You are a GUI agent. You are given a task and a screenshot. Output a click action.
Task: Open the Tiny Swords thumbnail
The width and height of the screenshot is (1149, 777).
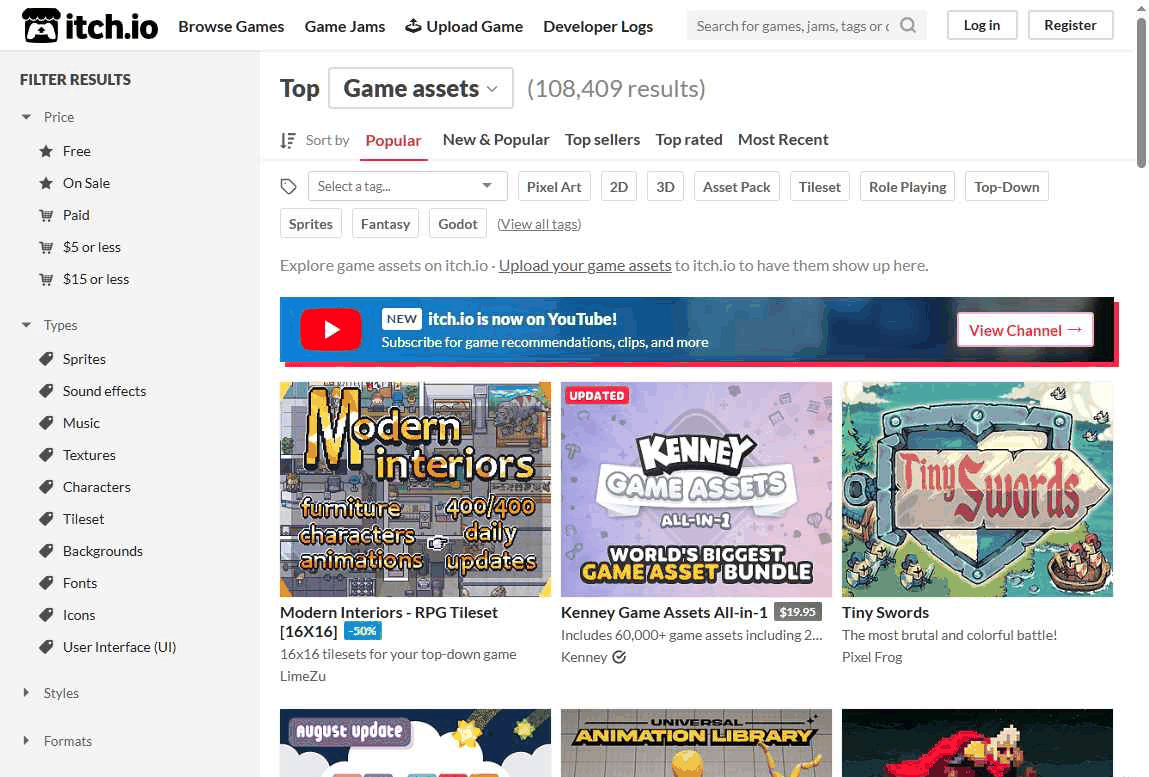978,489
